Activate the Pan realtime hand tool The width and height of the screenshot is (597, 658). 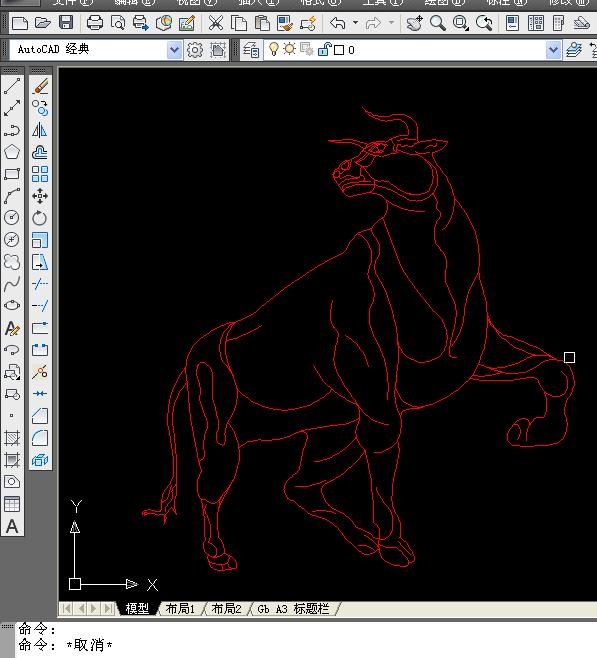pos(415,23)
